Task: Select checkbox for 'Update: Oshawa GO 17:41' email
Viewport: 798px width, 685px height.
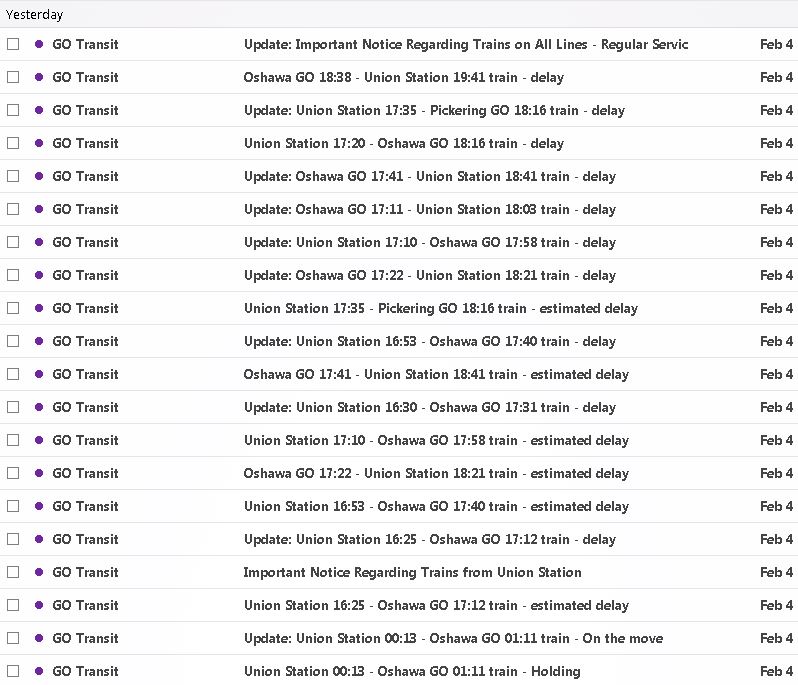Action: click(x=13, y=176)
